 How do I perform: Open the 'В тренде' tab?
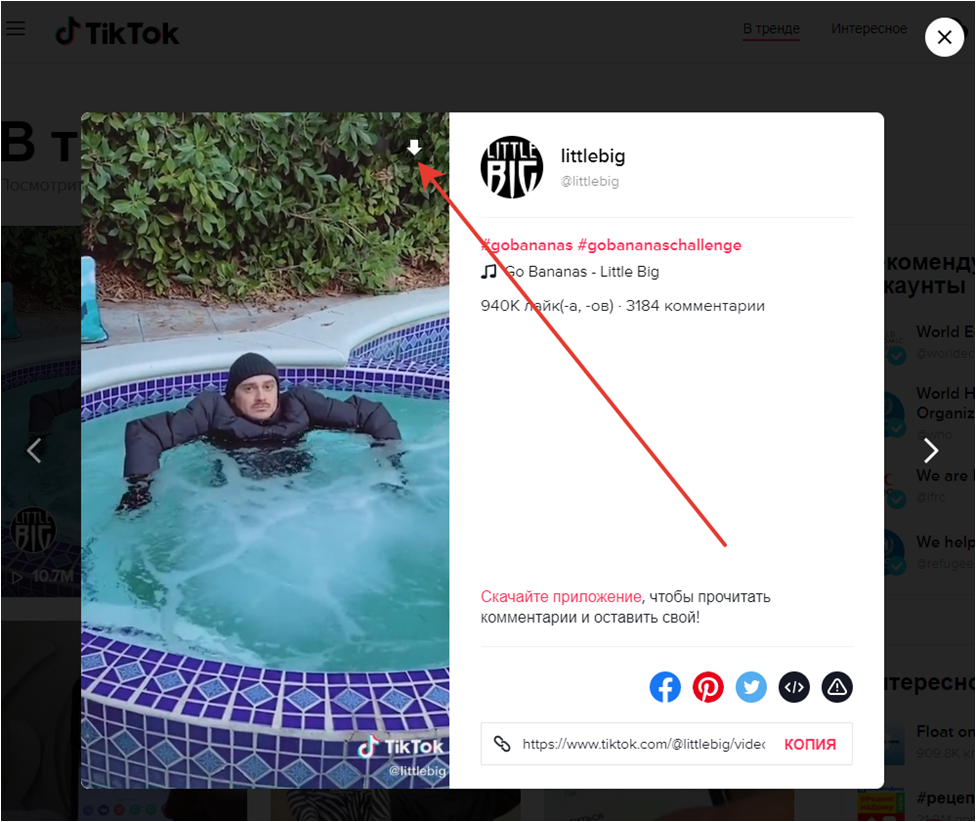coord(771,29)
